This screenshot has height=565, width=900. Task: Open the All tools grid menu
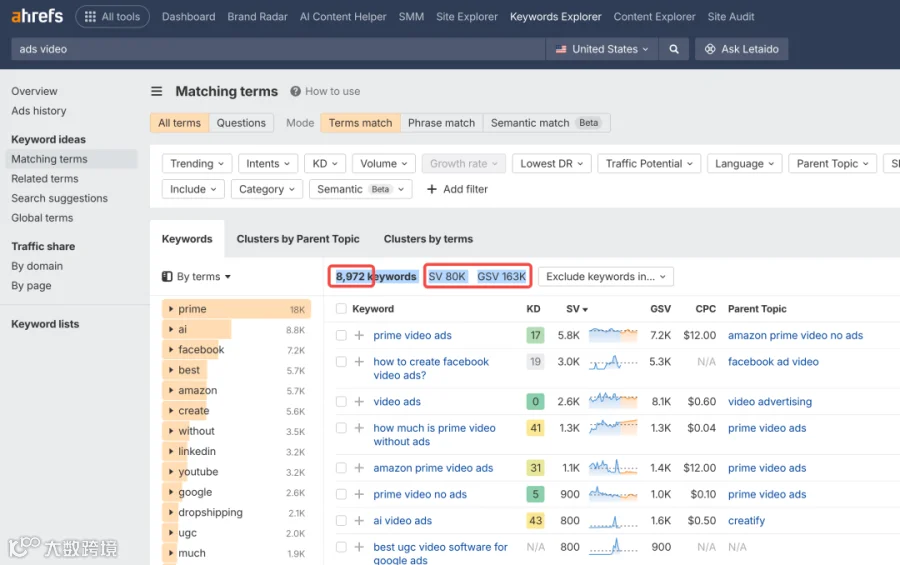pos(112,17)
